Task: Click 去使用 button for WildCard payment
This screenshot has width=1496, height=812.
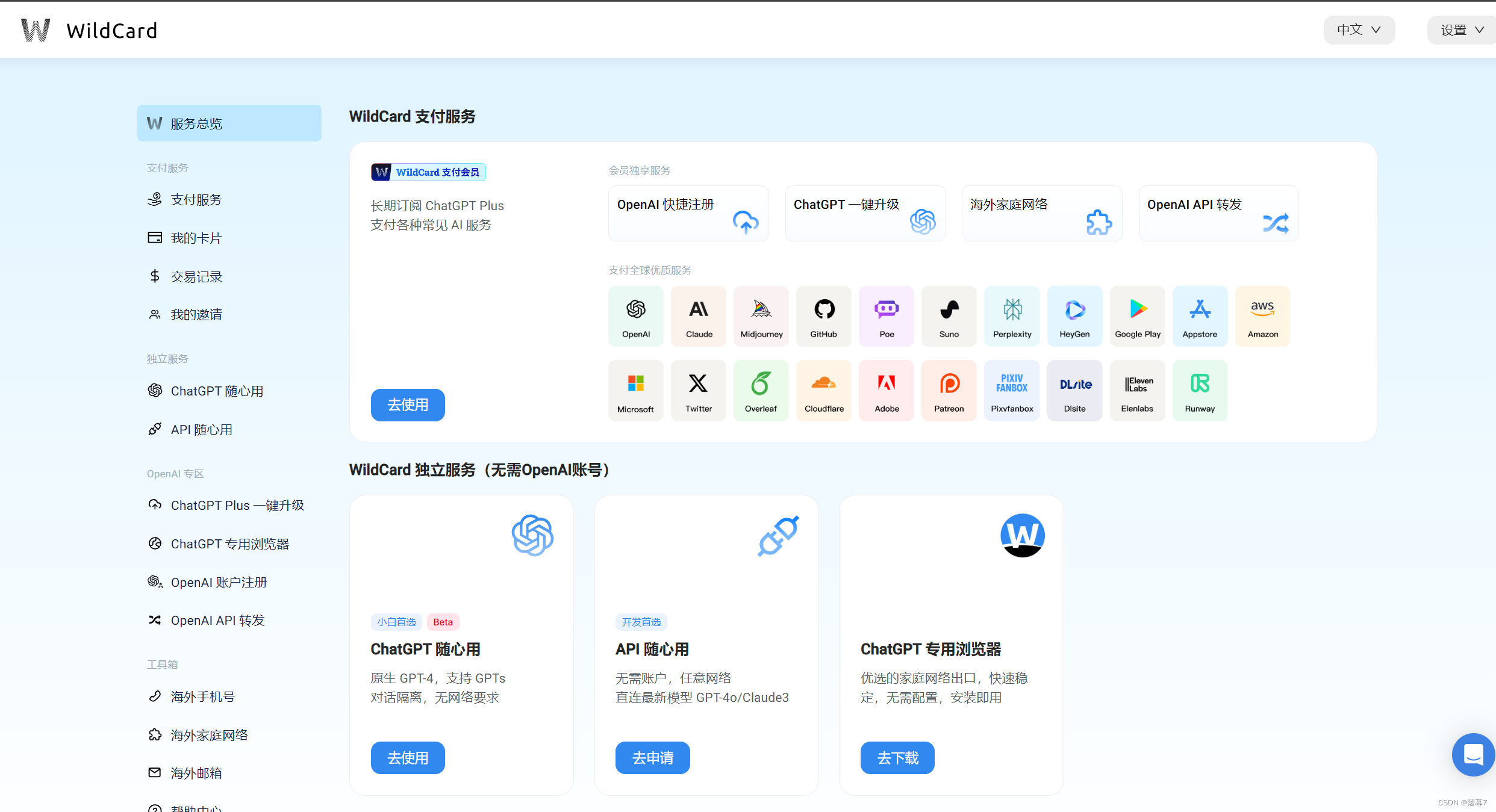Action: pyautogui.click(x=407, y=404)
